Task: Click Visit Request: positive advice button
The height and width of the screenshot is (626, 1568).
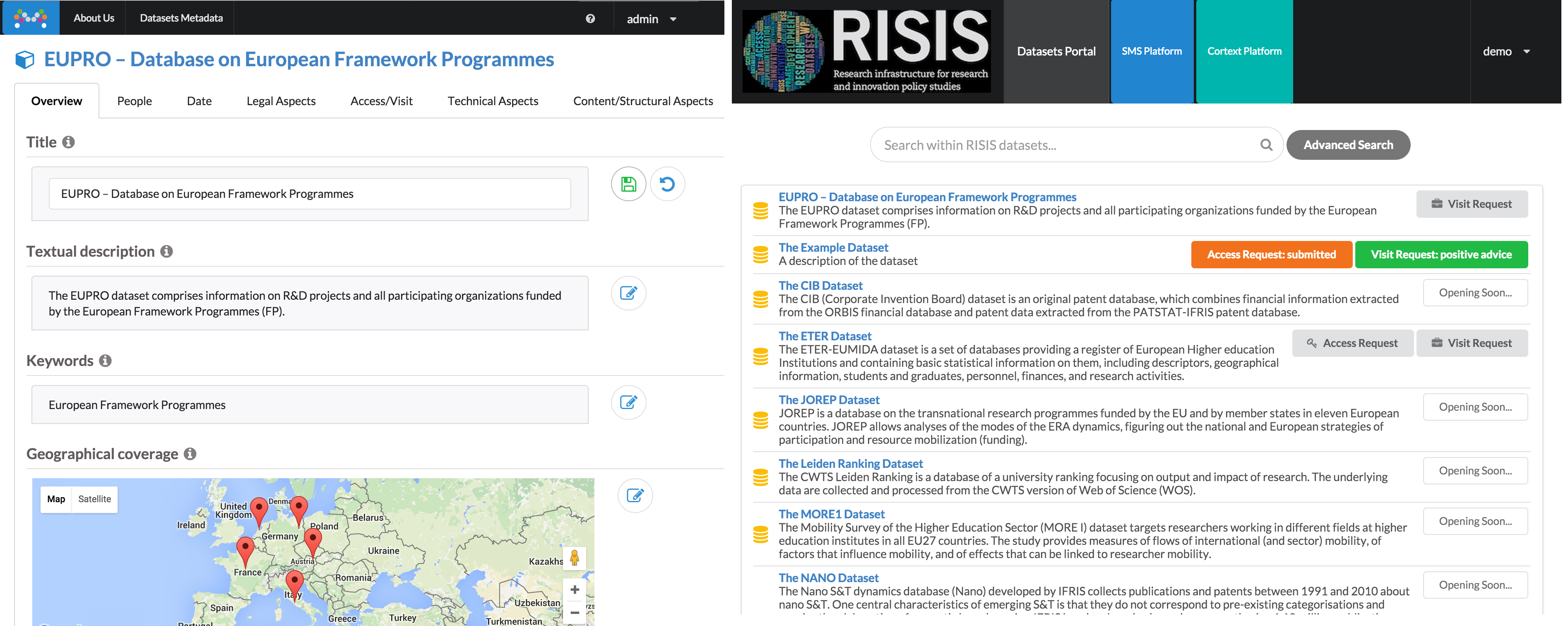Action: coord(1441,255)
